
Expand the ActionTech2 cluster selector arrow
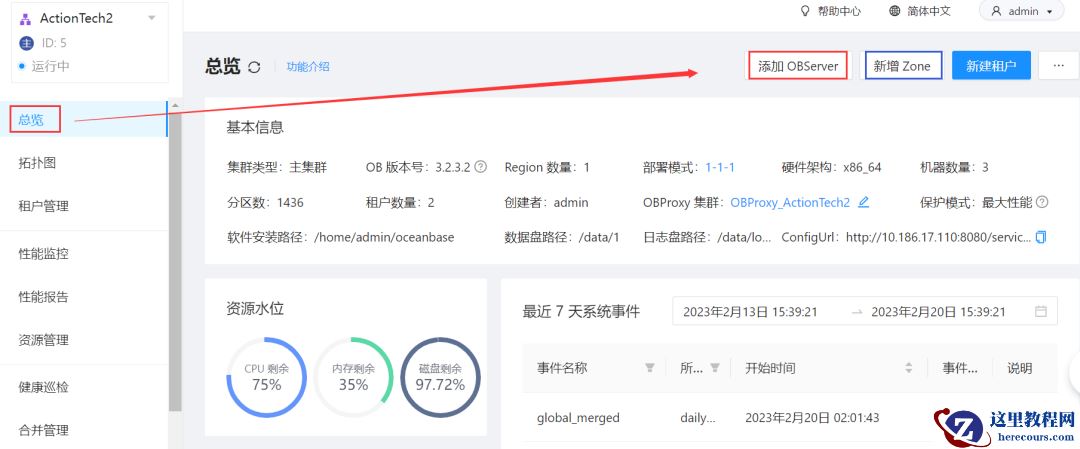tap(152, 18)
